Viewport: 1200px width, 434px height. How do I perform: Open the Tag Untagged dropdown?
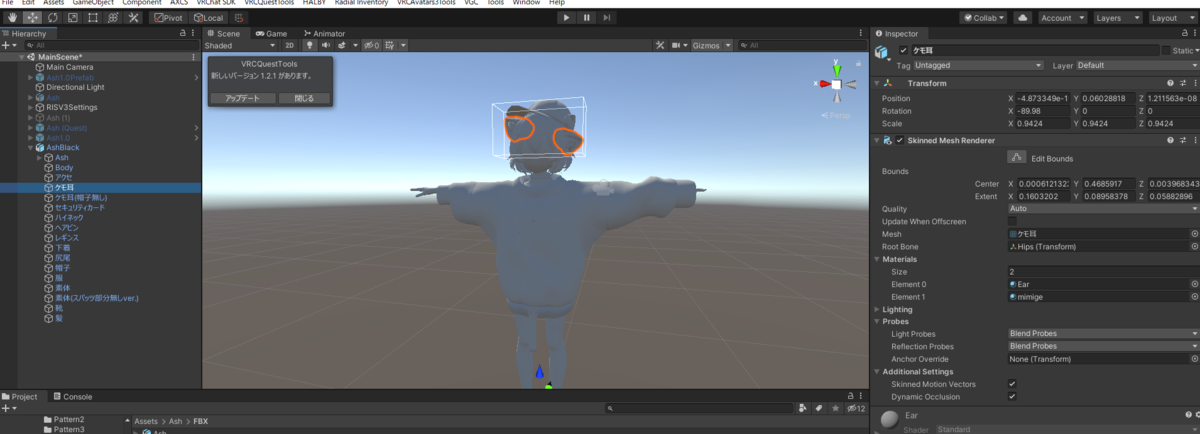(979, 65)
